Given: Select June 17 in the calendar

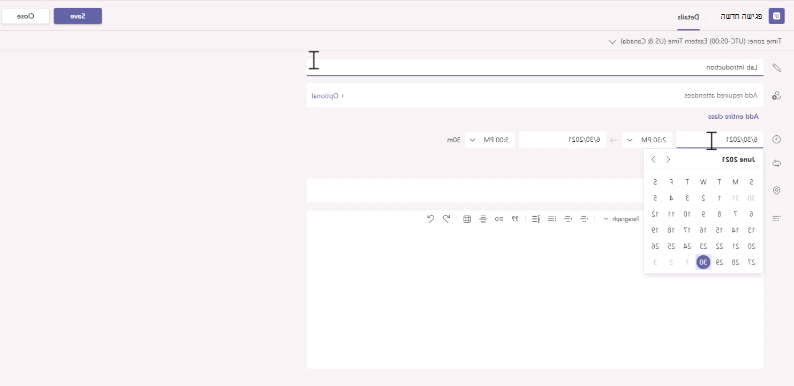Looking at the screenshot, I should pos(687,230).
